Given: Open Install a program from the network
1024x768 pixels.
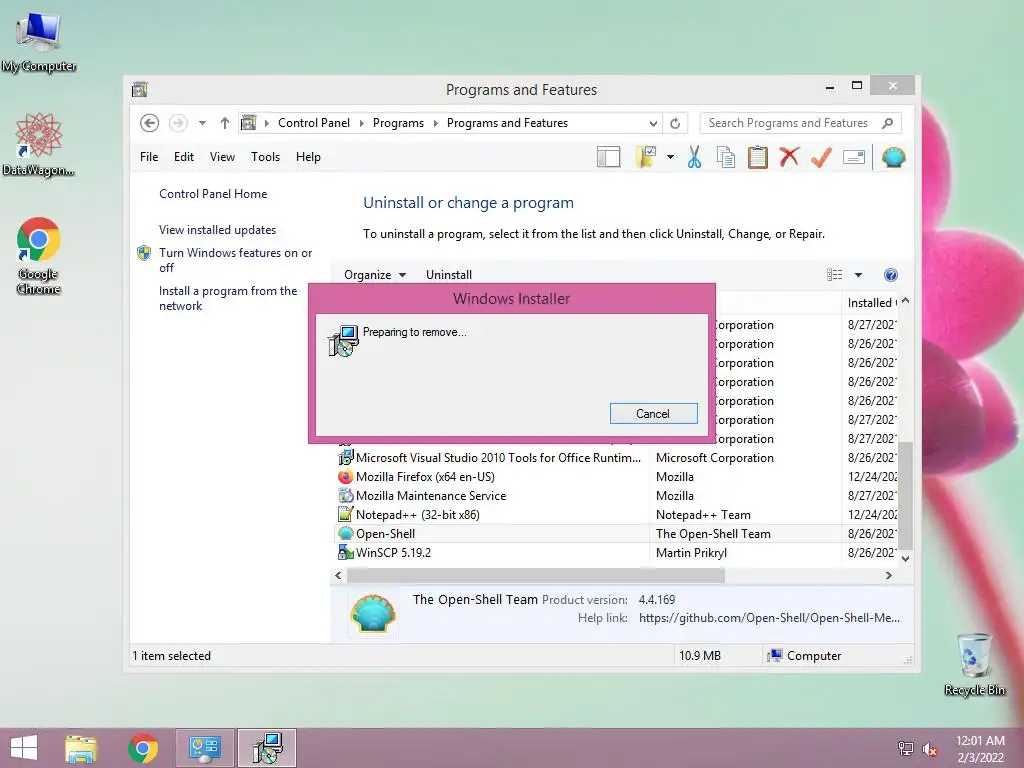Looking at the screenshot, I should tap(228, 298).
